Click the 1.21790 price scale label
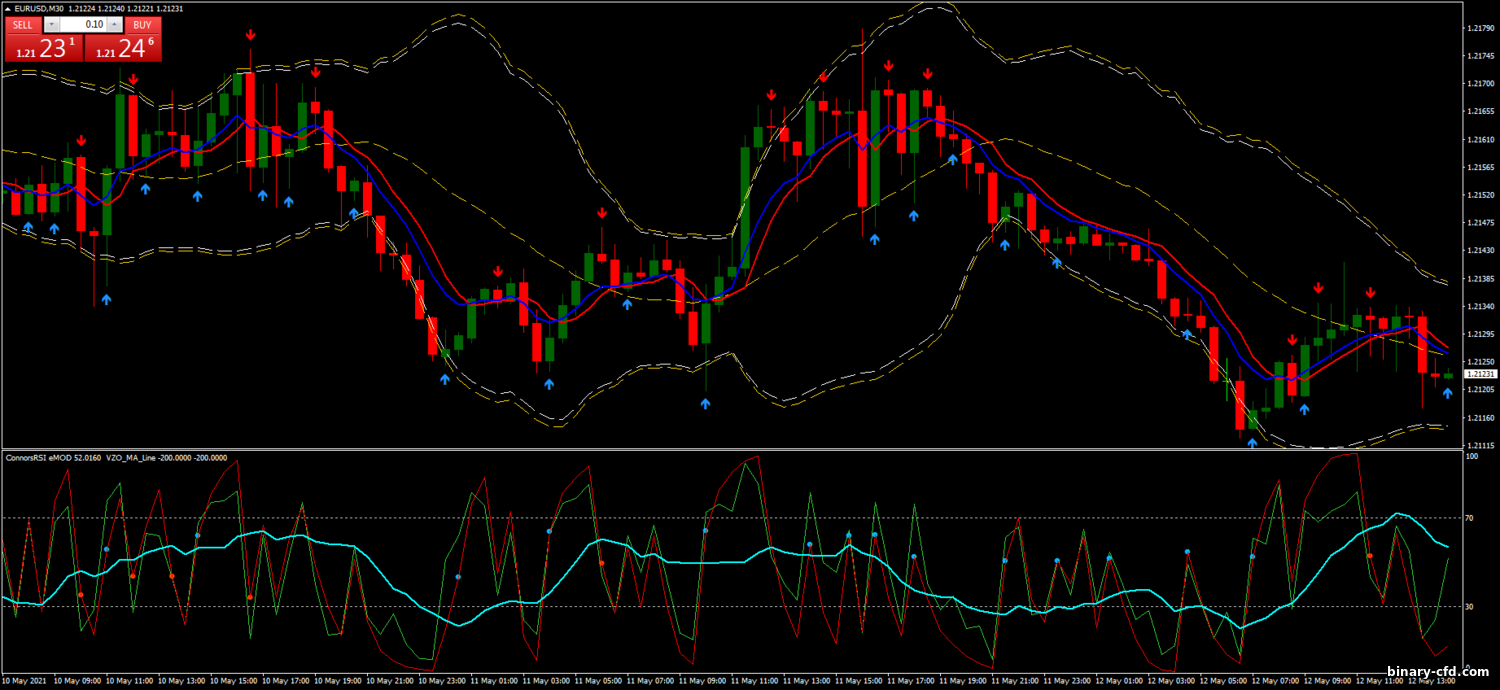The height and width of the screenshot is (690, 1500). pyautogui.click(x=1479, y=28)
